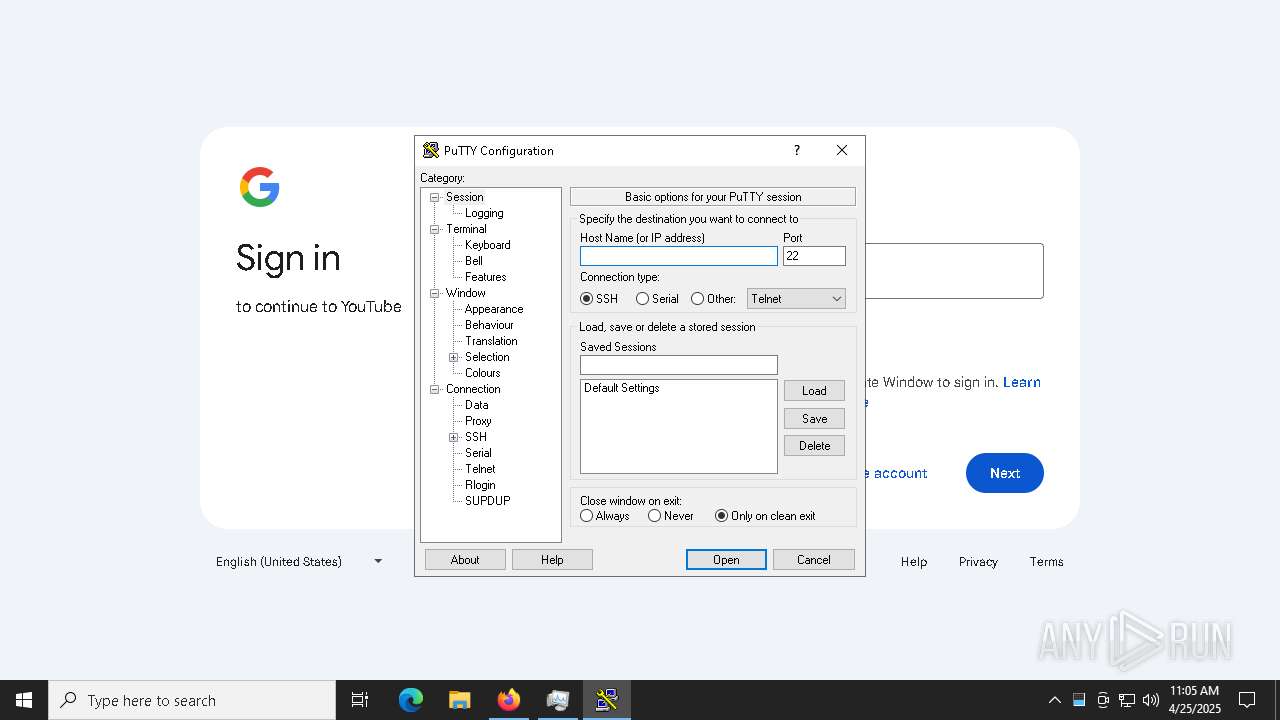Select Colours in the category tree

(x=483, y=373)
